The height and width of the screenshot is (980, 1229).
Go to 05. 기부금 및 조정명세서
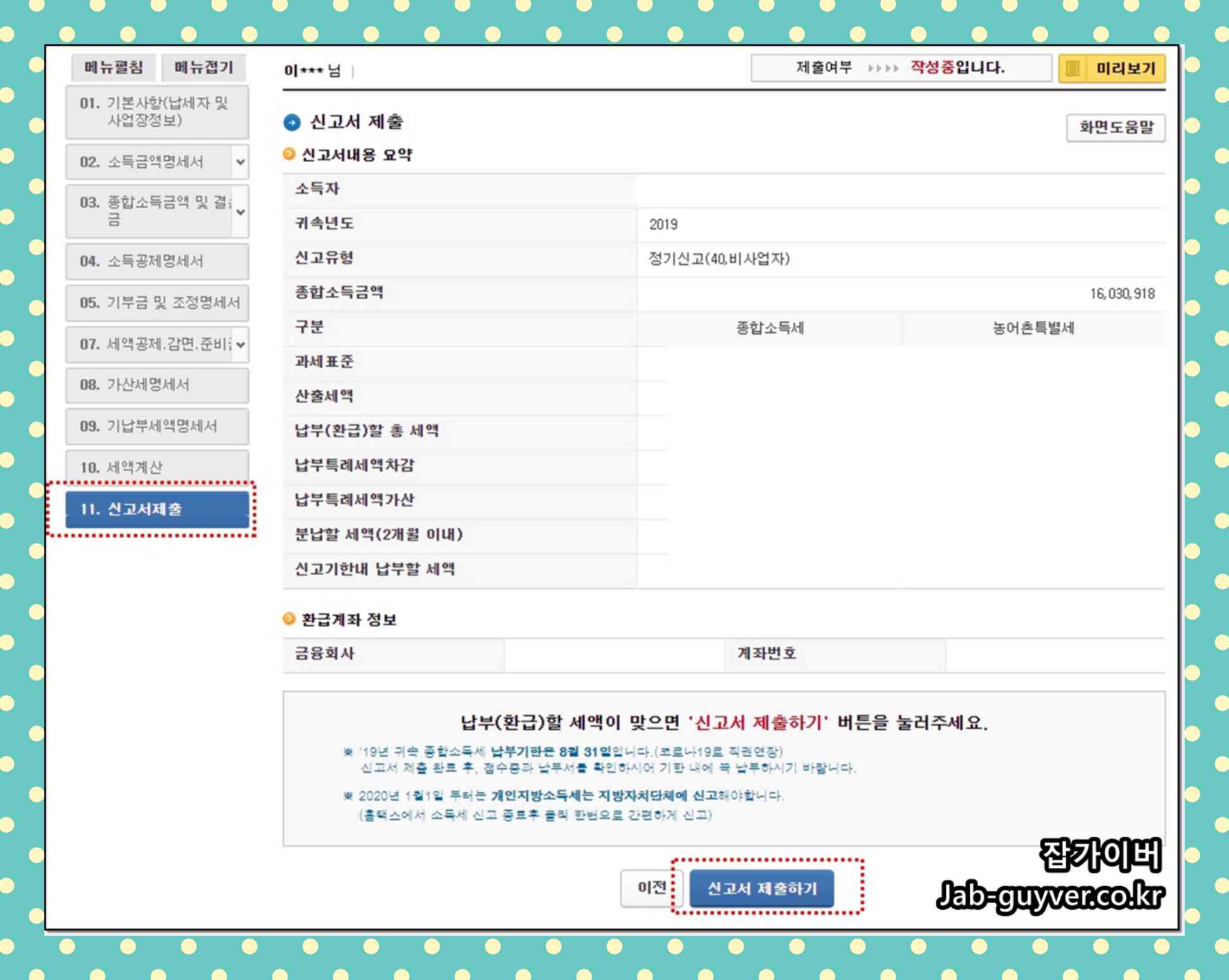coord(156,303)
